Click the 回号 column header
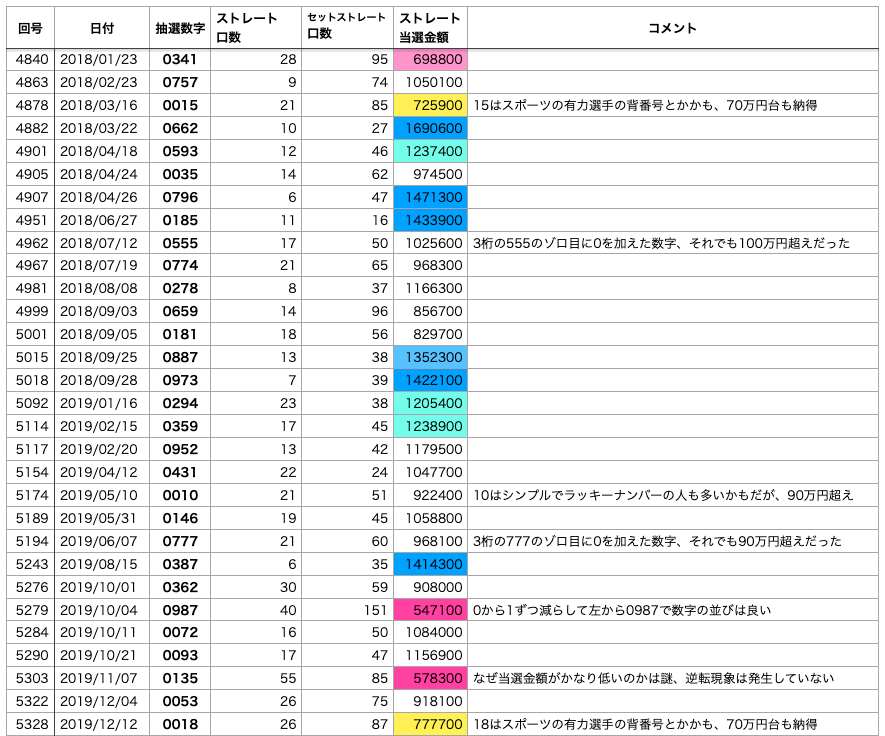The image size is (885, 736). coord(30,28)
